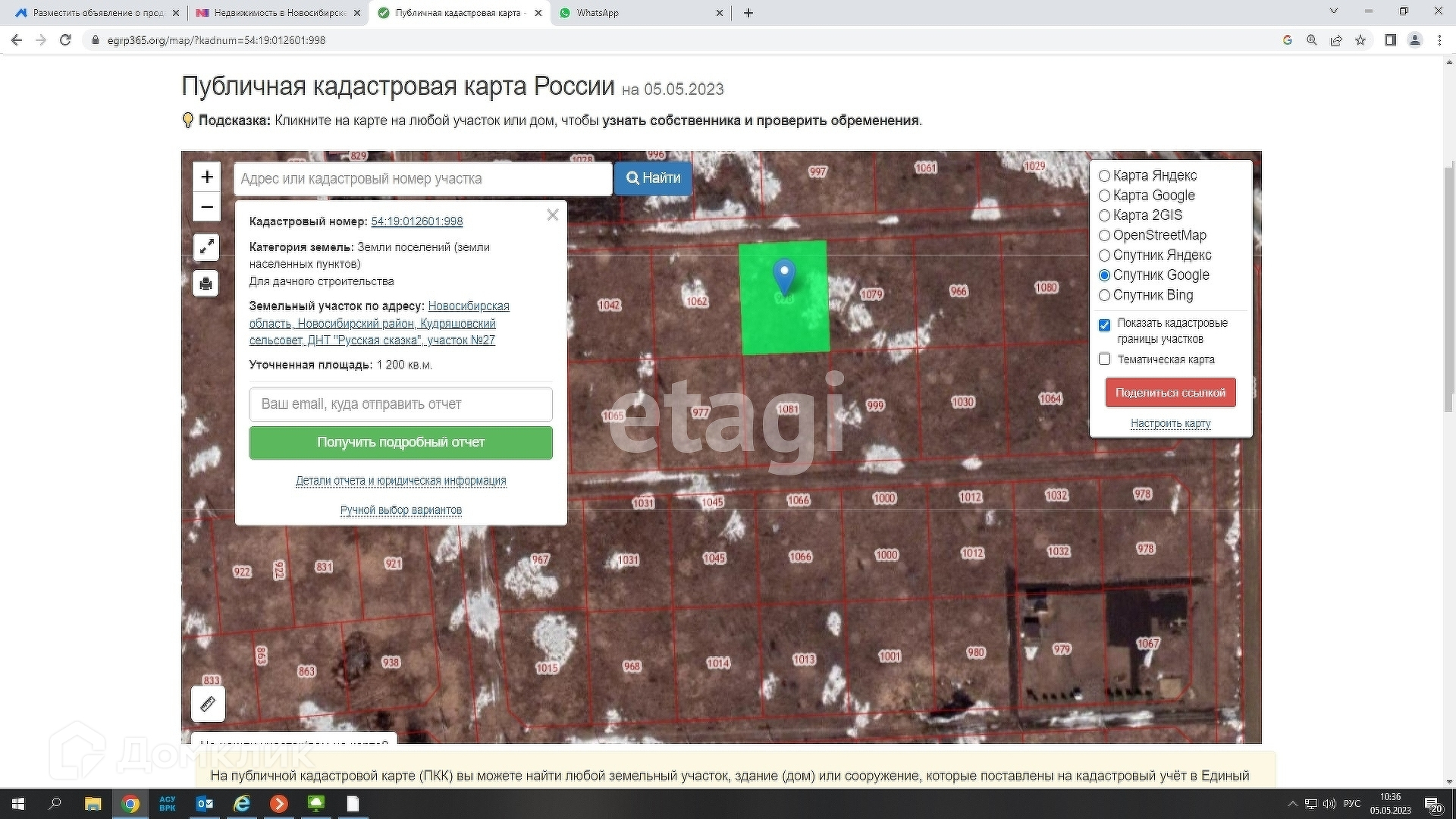Click the email input field for the report
This screenshot has width=1456, height=819.
(x=400, y=404)
